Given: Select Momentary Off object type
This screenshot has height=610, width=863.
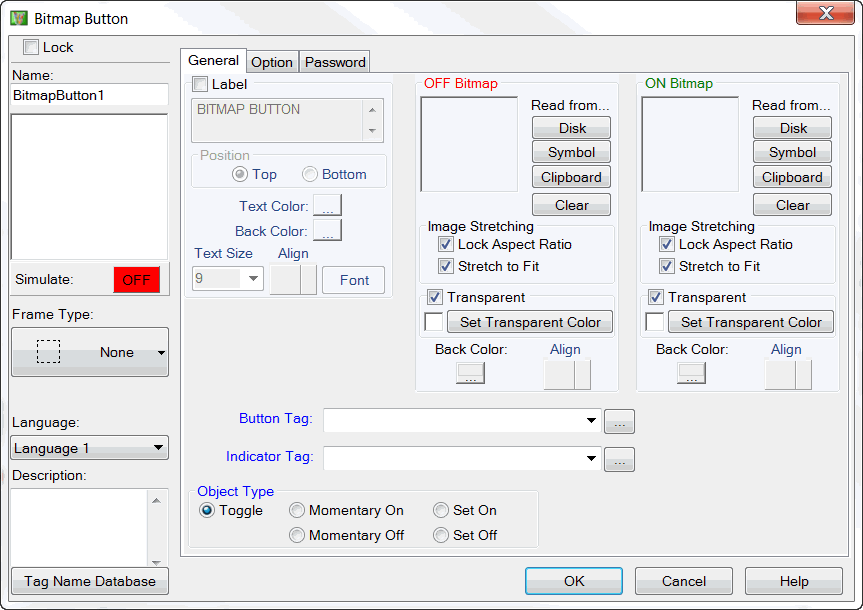Looking at the screenshot, I should (x=297, y=535).
